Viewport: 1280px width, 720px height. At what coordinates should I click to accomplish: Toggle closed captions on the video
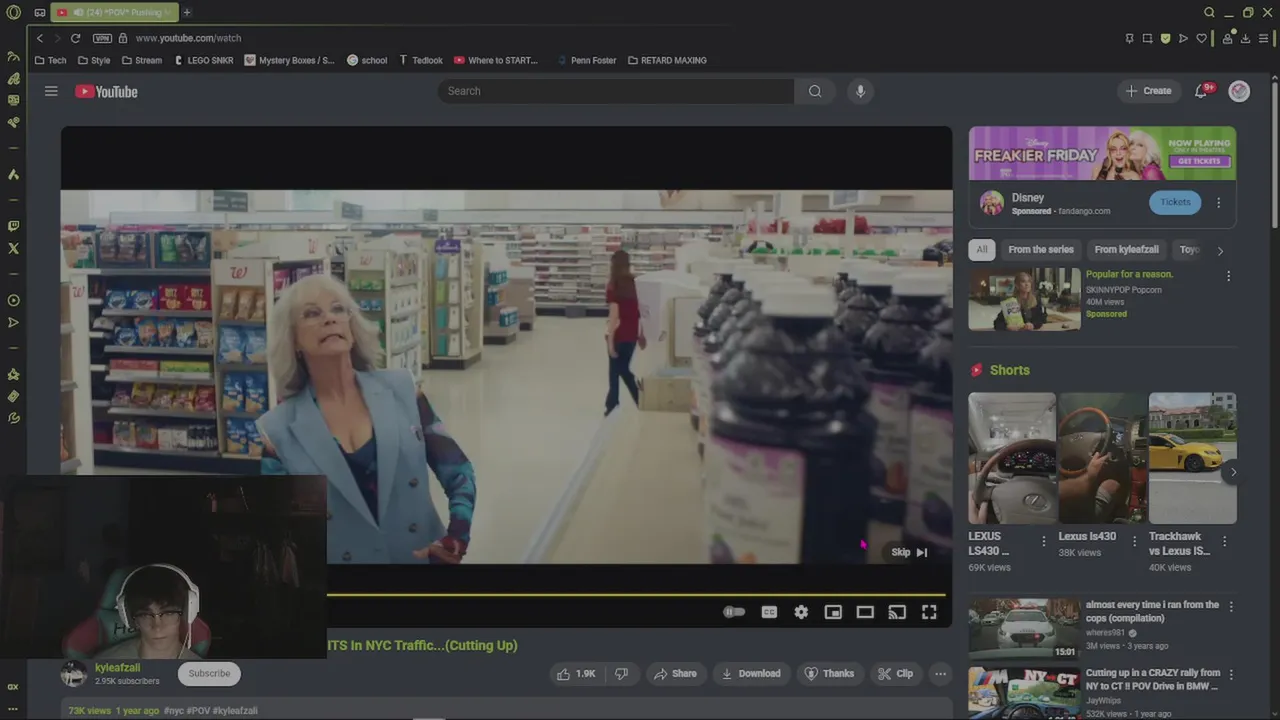point(769,612)
